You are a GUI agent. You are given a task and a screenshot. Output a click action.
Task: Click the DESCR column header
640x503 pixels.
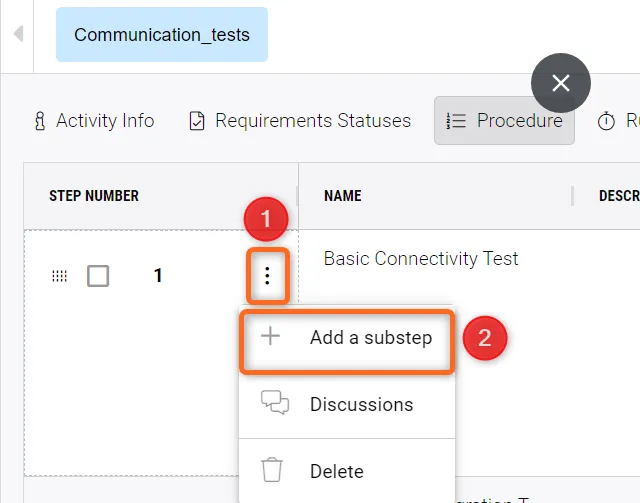tap(618, 196)
